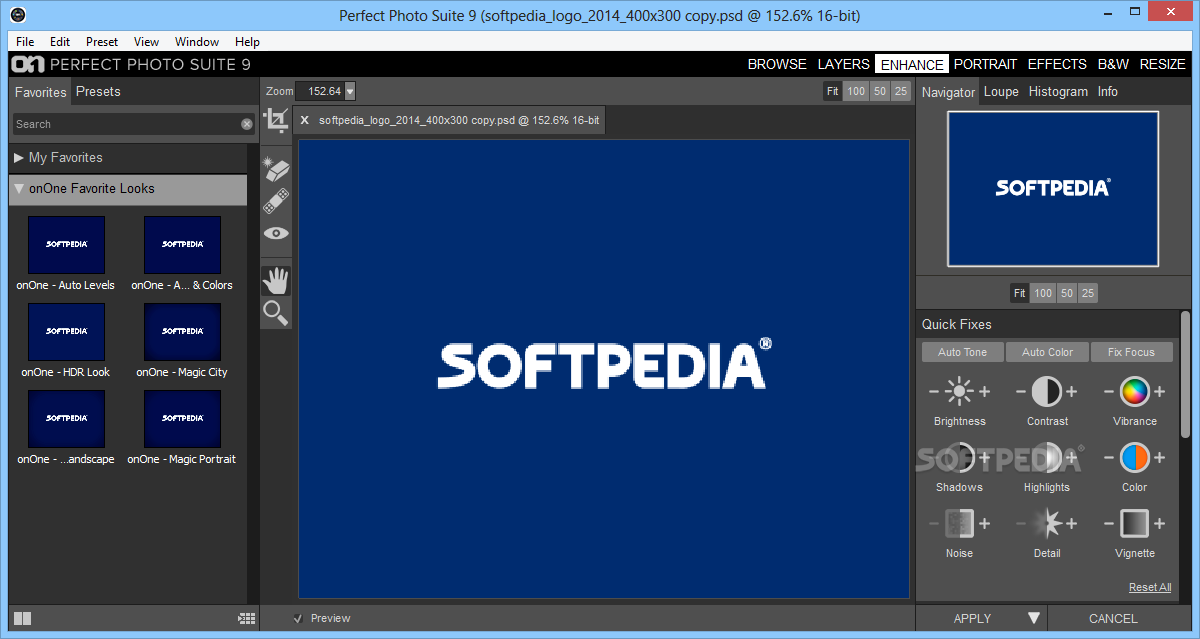Click the APPLY button
The image size is (1200, 639).
(x=972, y=618)
